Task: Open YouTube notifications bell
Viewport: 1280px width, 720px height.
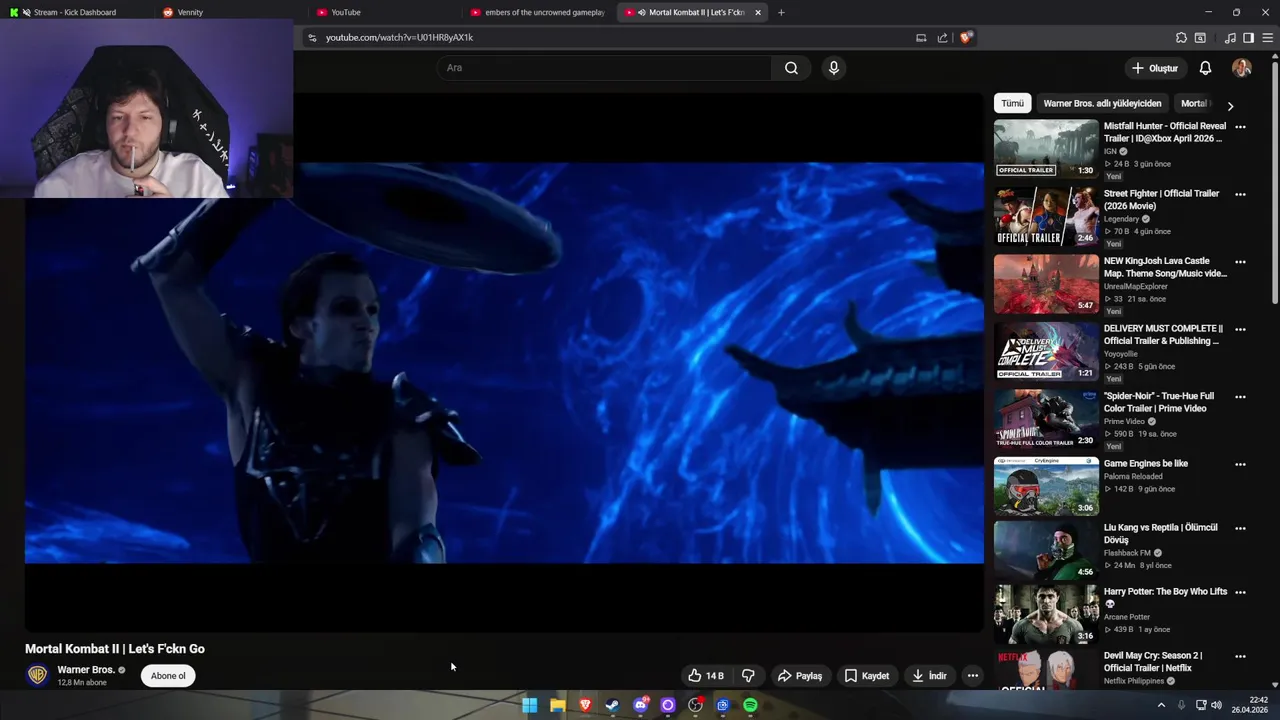Action: 1205,68
